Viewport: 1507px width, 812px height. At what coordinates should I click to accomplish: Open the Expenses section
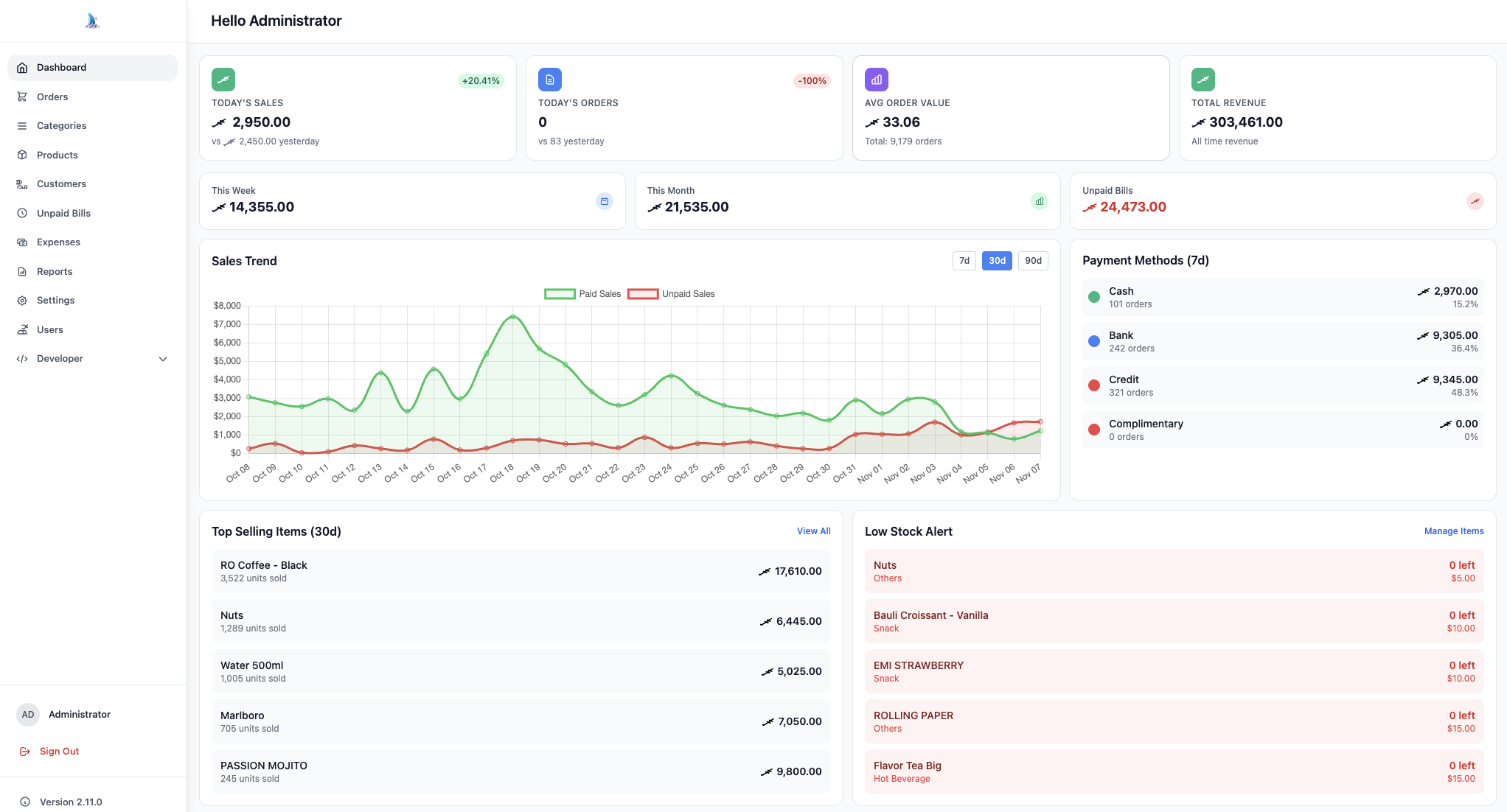(58, 242)
